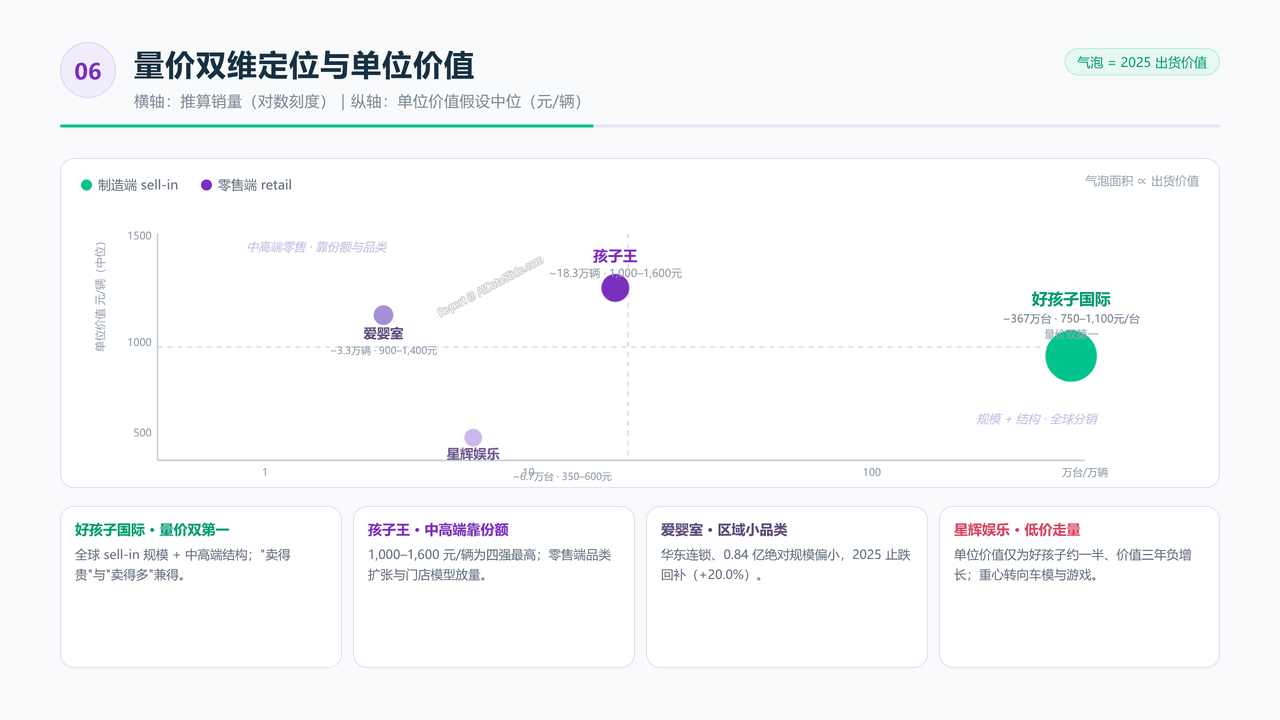Click the 单位价值仅为好孩子约一半 body text

[x=1073, y=565]
